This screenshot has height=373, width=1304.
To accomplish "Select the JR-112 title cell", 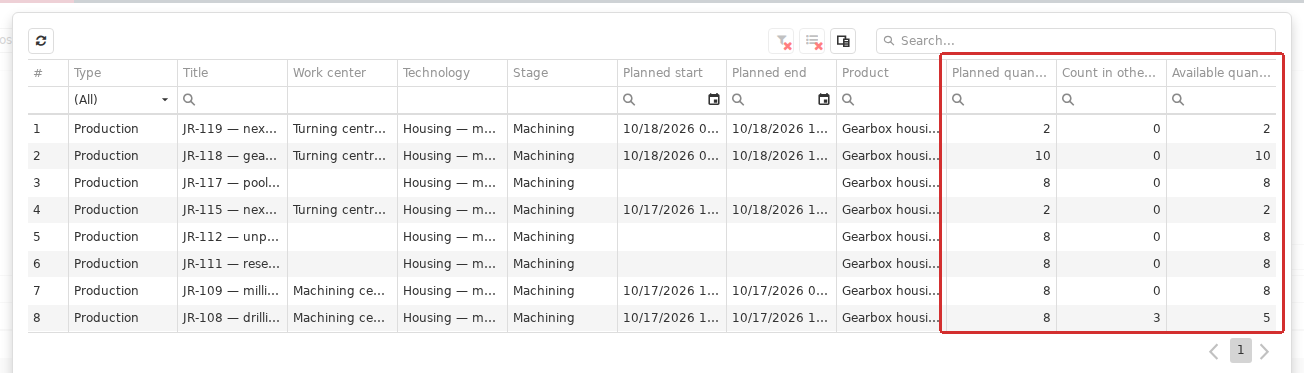I will tap(233, 237).
